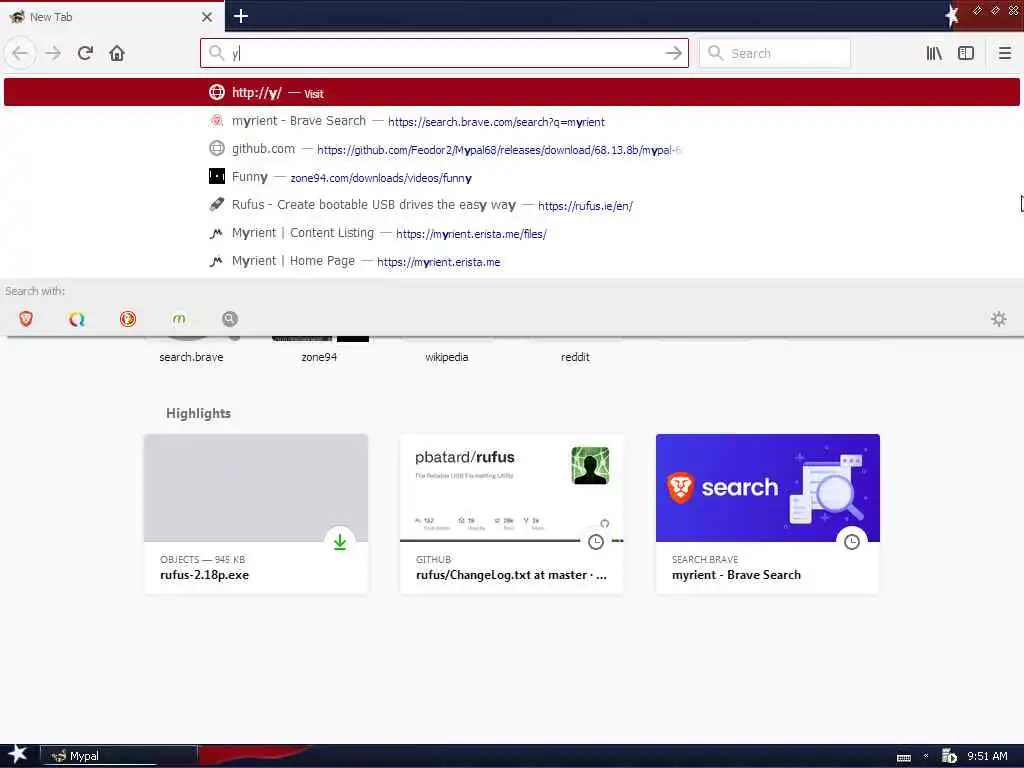
Task: Open the hamburger application menu
Action: [x=1004, y=53]
